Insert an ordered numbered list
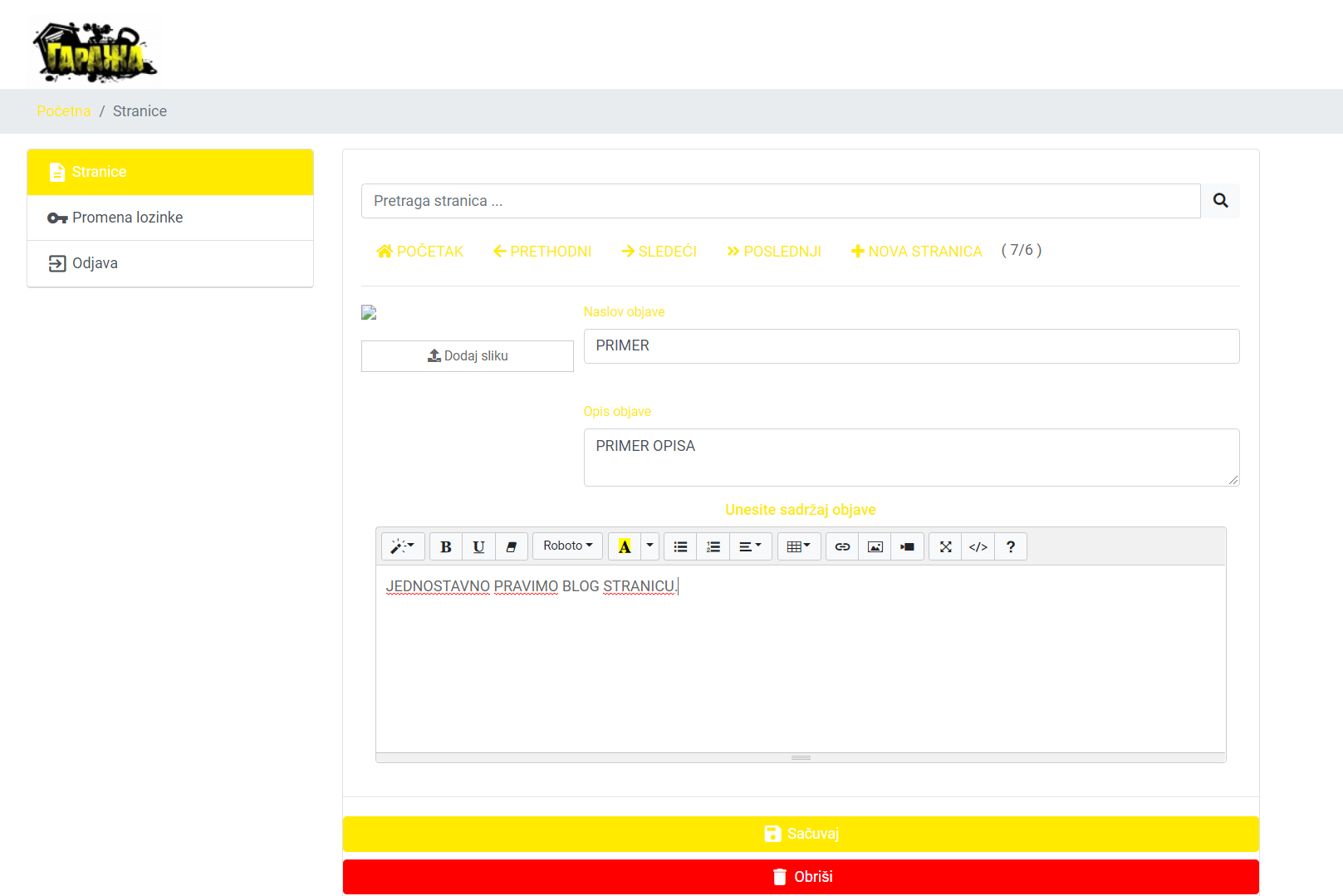Screen dimensions: 1343x896 [713, 546]
